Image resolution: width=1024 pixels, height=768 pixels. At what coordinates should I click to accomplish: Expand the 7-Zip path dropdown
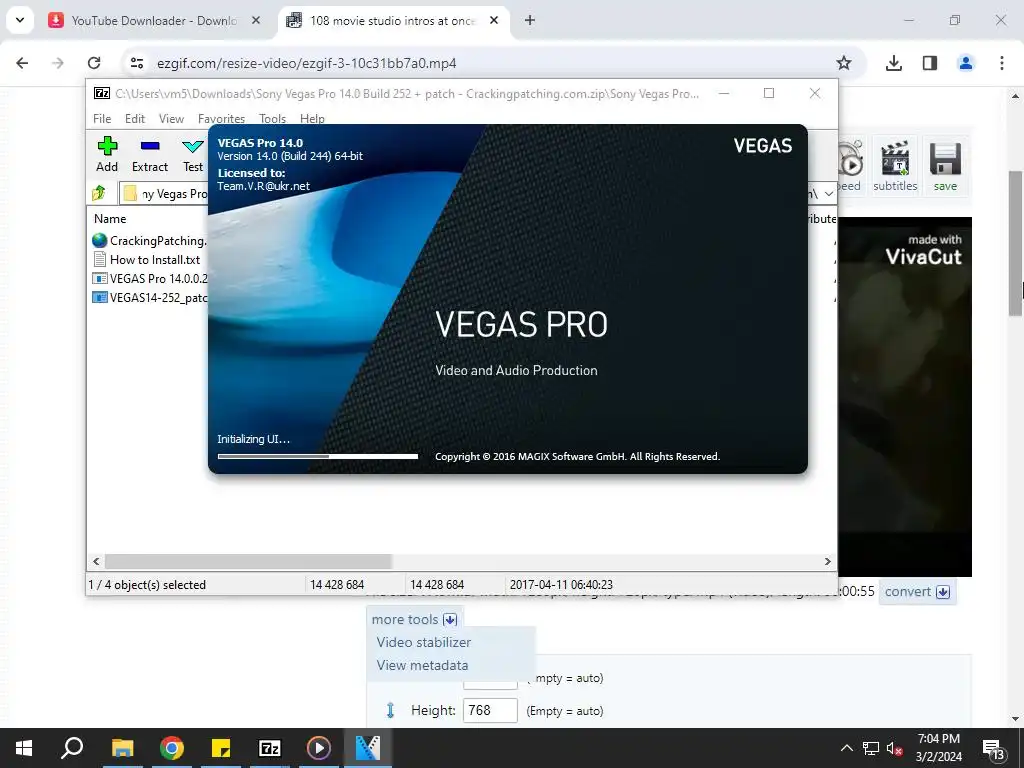click(x=828, y=193)
